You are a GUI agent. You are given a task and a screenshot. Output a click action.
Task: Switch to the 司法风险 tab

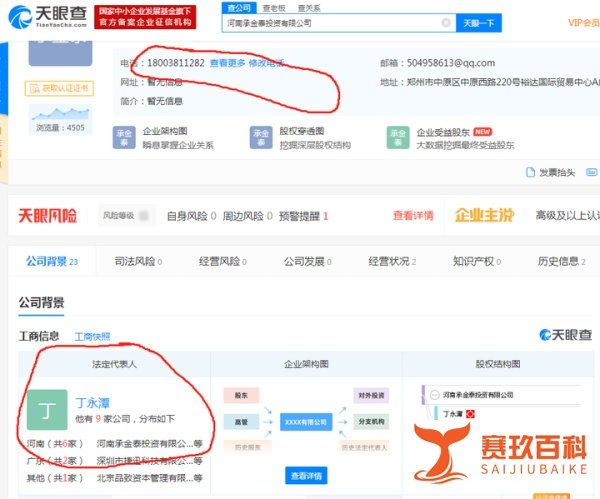coord(138,261)
